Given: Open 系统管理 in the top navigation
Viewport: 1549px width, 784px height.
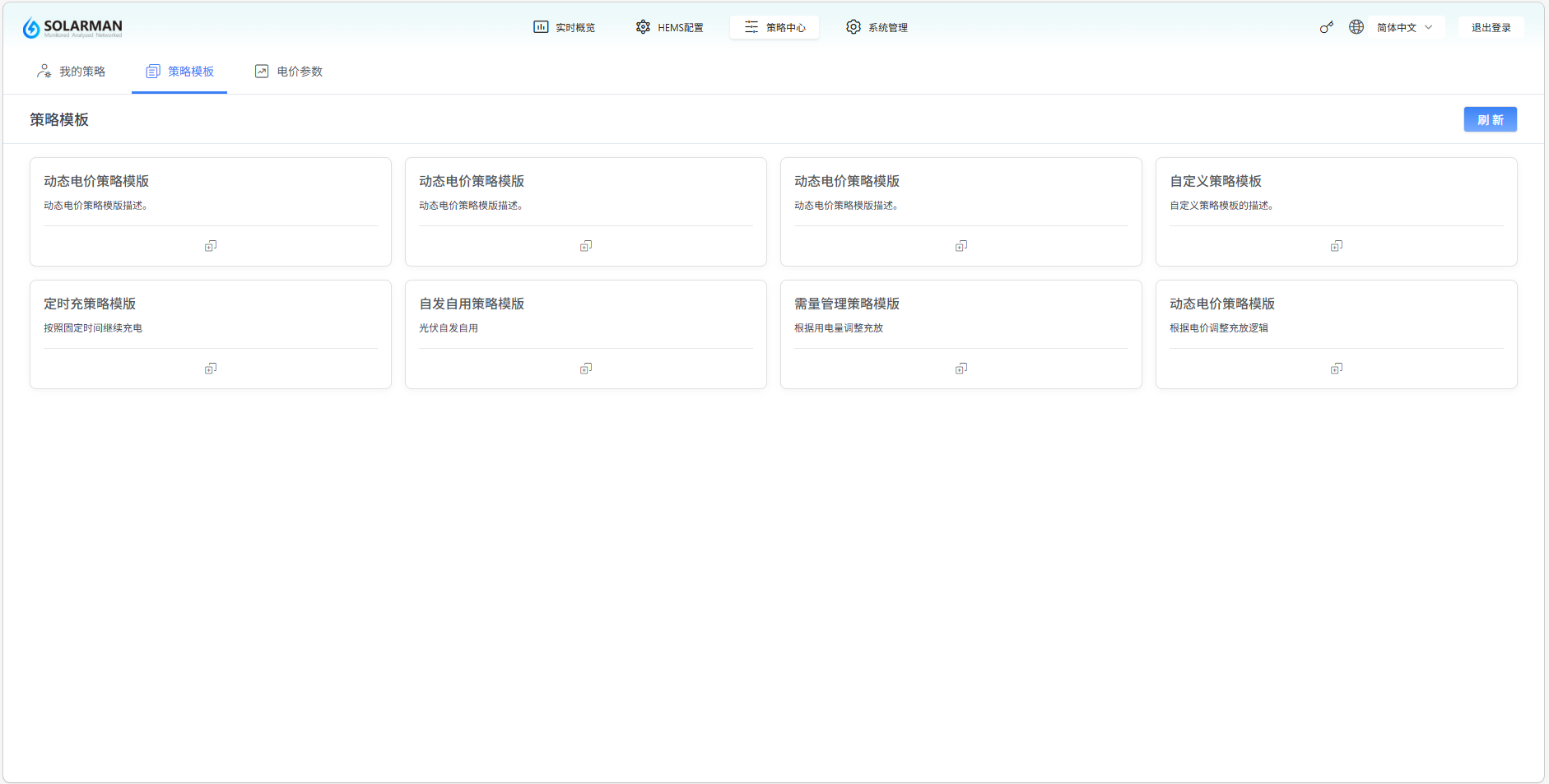Looking at the screenshot, I should 877,27.
